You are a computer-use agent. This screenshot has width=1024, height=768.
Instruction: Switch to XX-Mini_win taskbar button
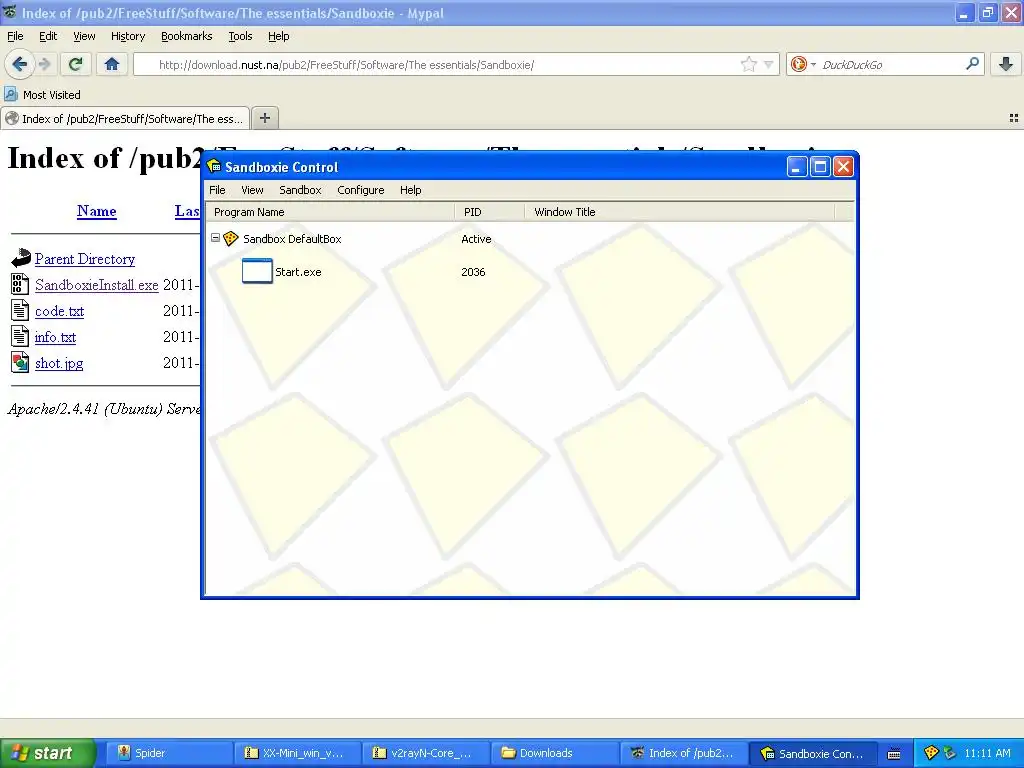tap(296, 753)
